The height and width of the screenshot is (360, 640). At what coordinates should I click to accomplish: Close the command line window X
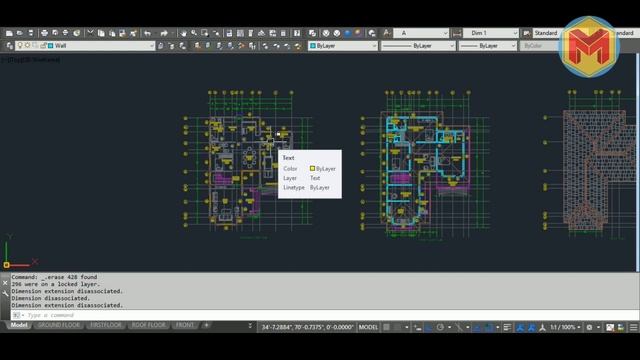click(5, 282)
